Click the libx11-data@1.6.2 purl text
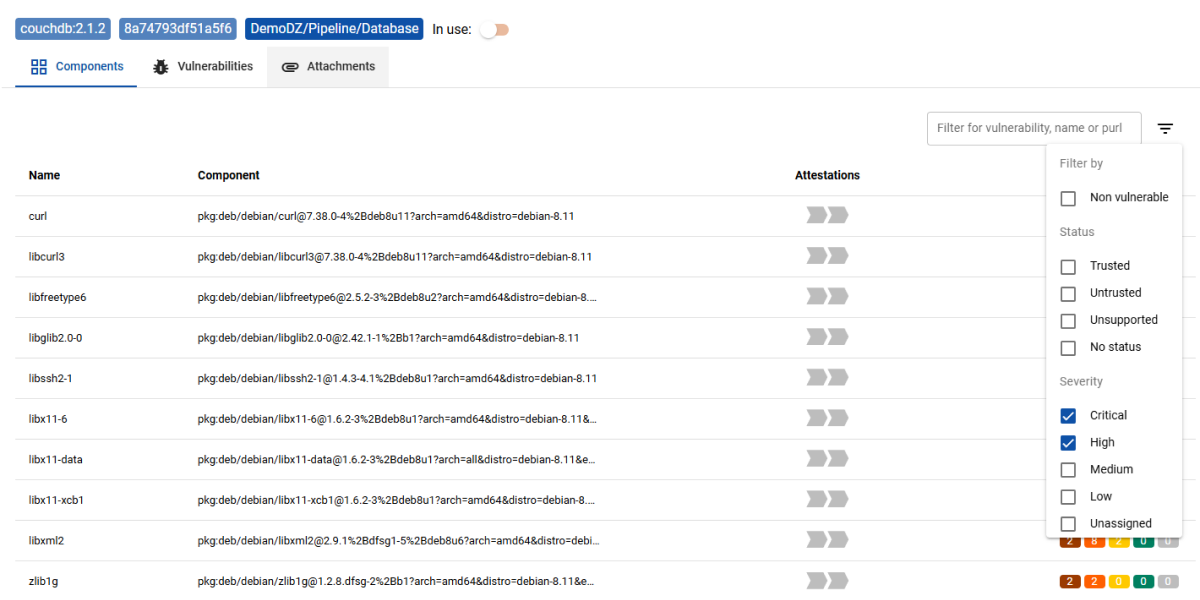 (398, 459)
